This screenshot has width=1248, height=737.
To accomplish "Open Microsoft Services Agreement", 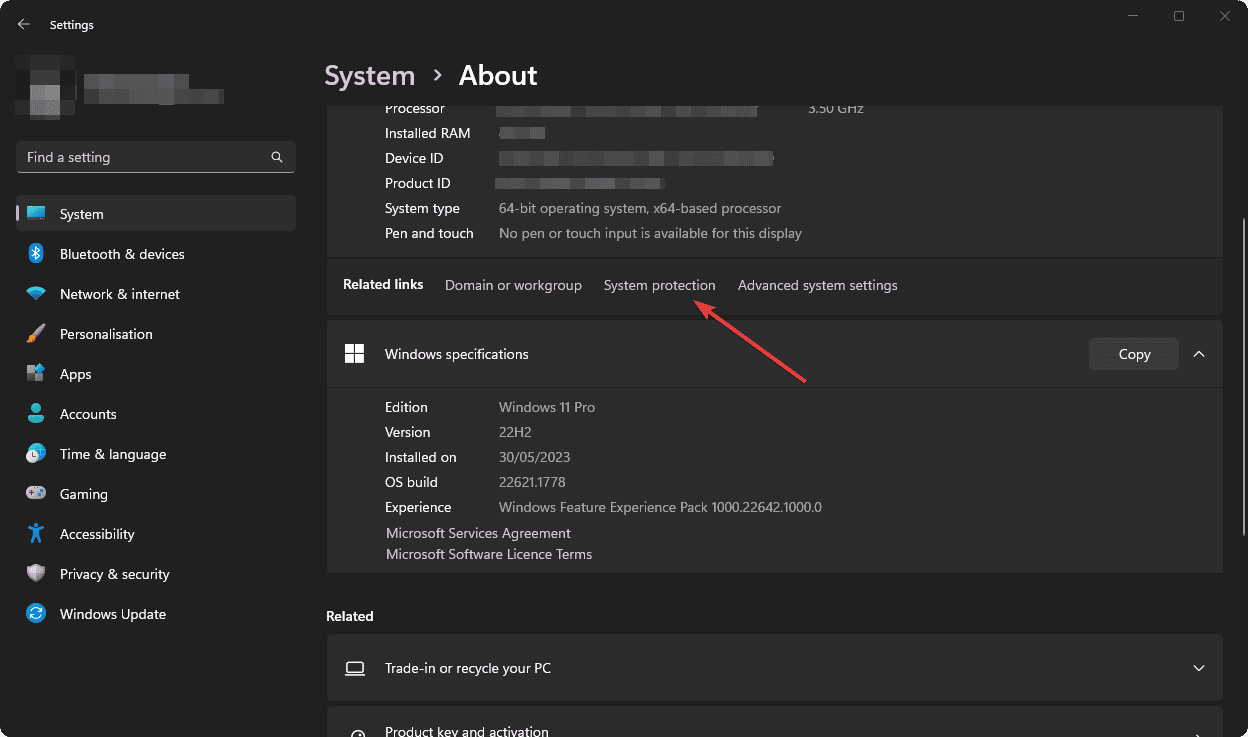I will [478, 533].
